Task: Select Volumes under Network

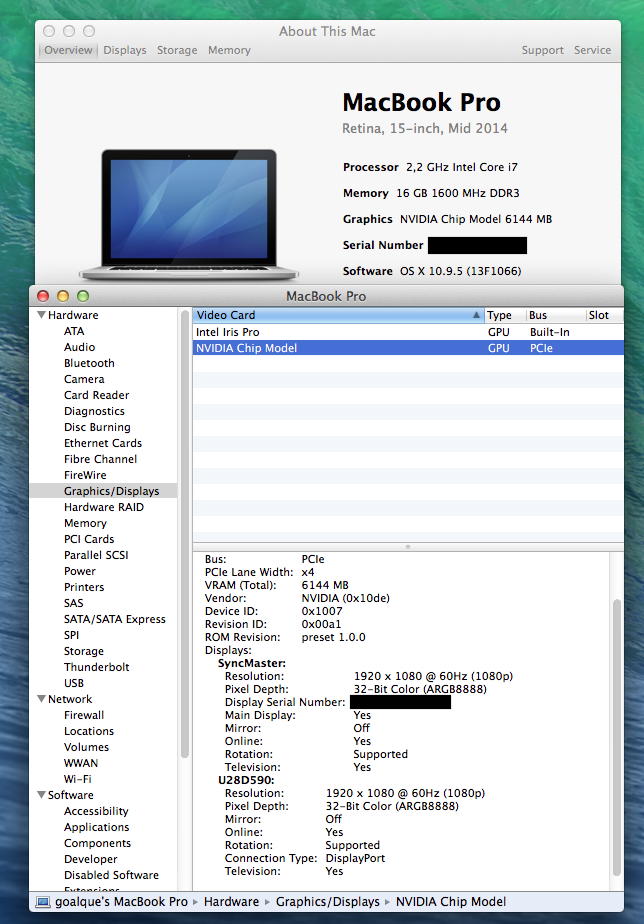Action: 87,747
